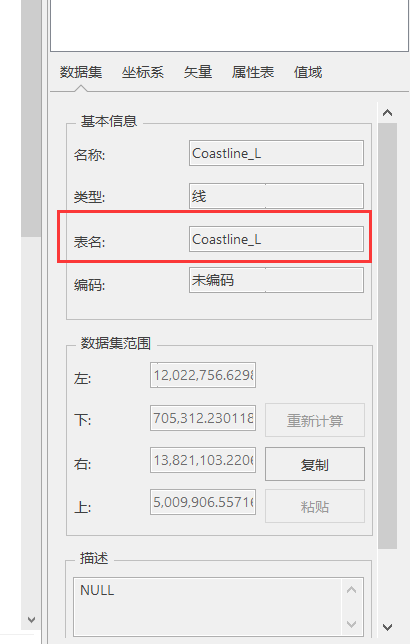Click the 粘贴 button
The height and width of the screenshot is (644, 410).
(315, 506)
